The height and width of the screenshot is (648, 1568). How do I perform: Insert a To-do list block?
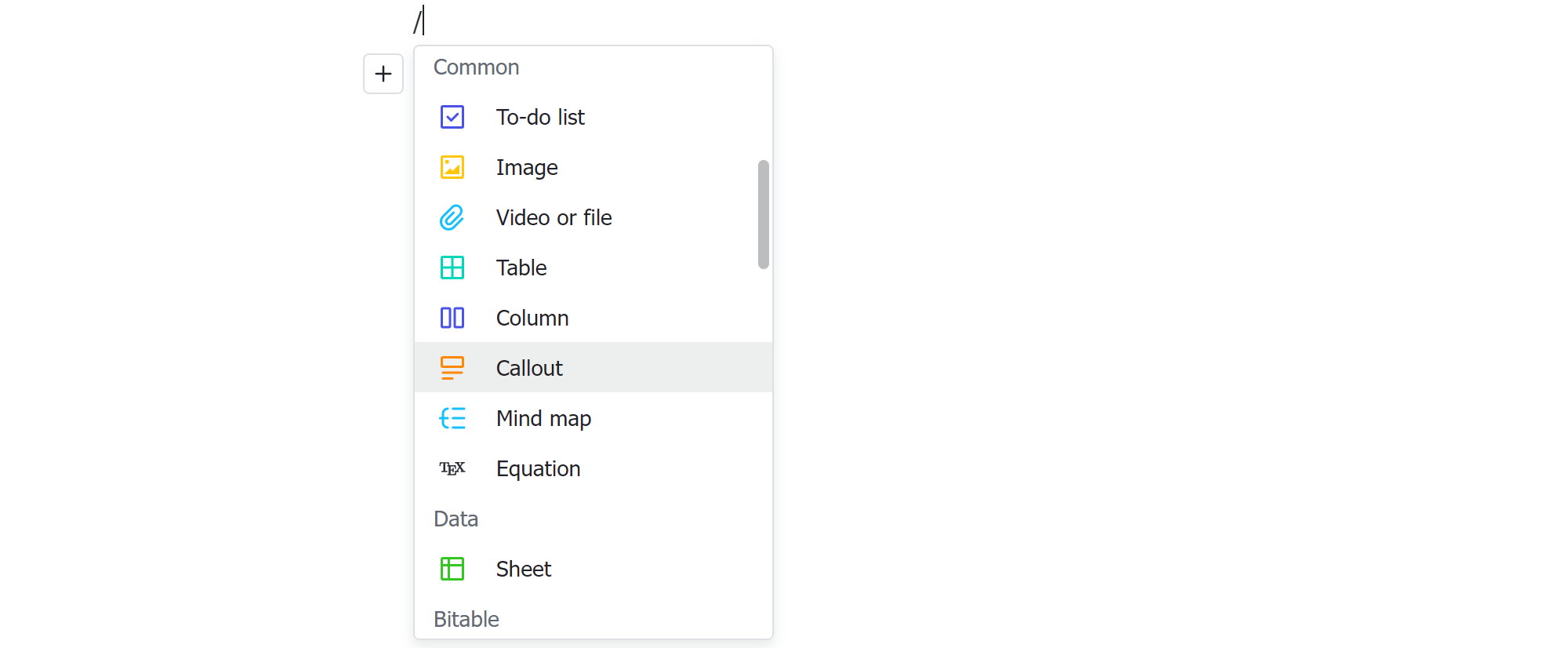(540, 116)
